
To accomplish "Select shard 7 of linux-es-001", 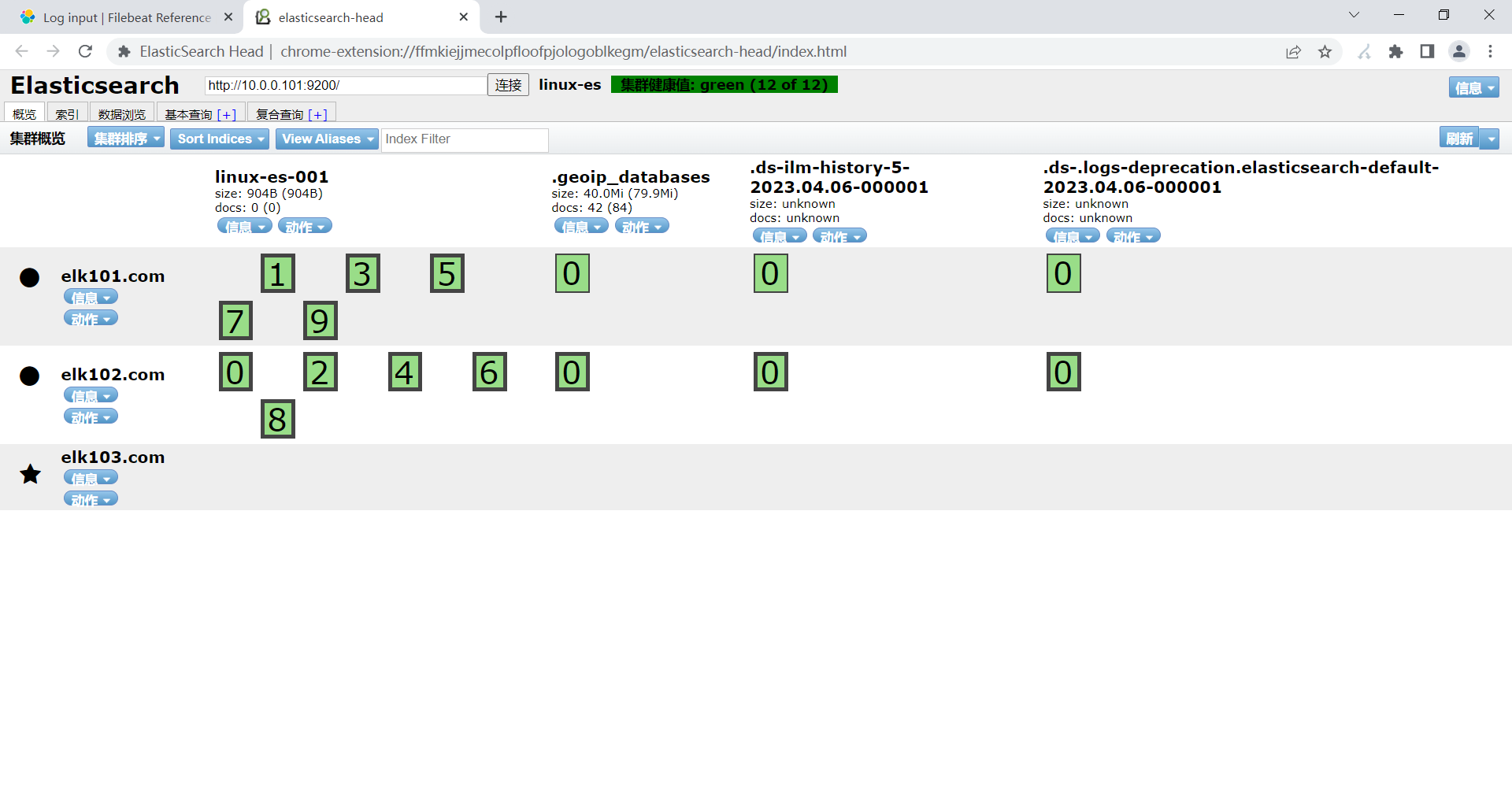I will pos(235,320).
